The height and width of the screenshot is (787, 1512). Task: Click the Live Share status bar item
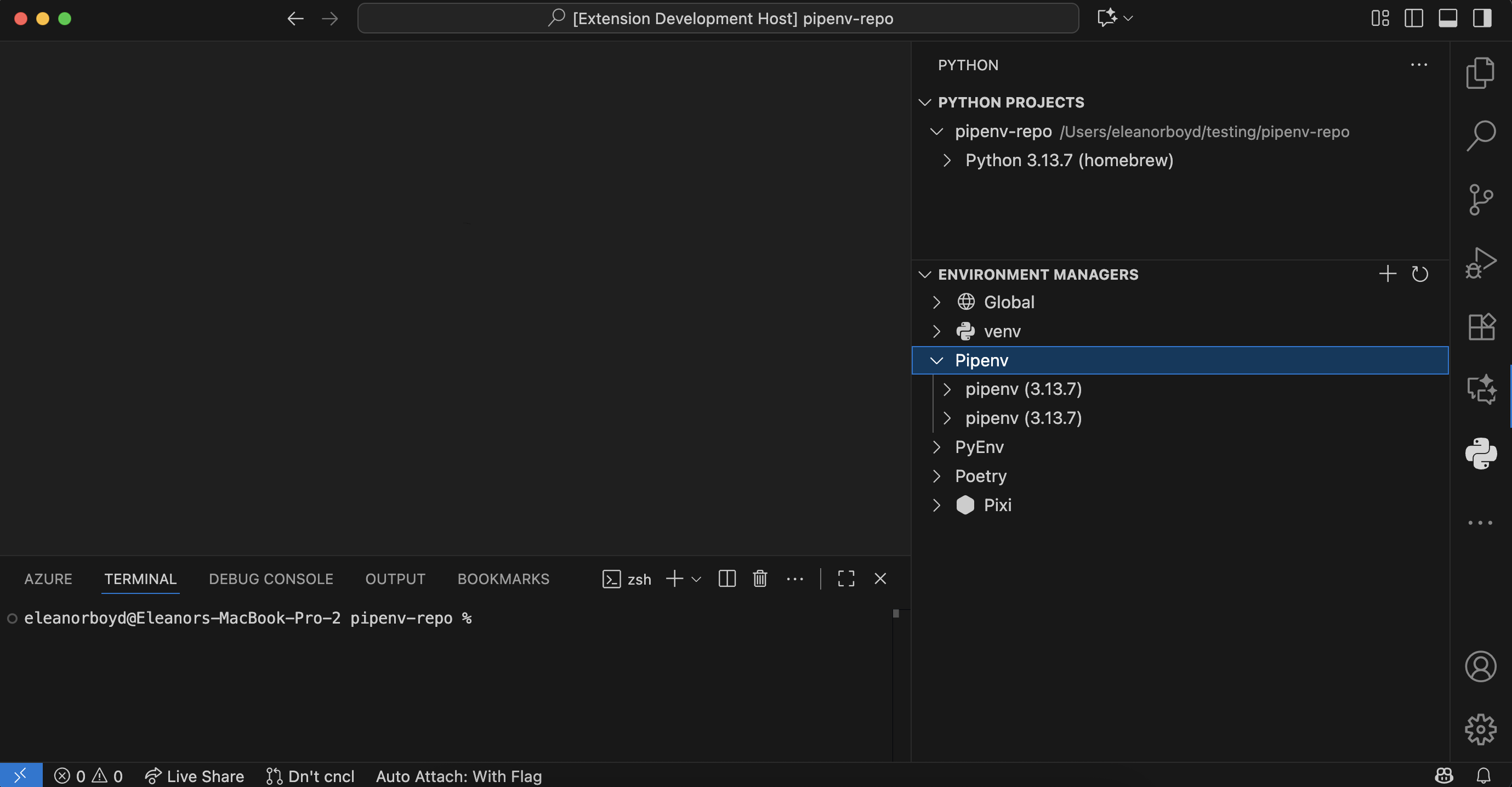point(194,776)
